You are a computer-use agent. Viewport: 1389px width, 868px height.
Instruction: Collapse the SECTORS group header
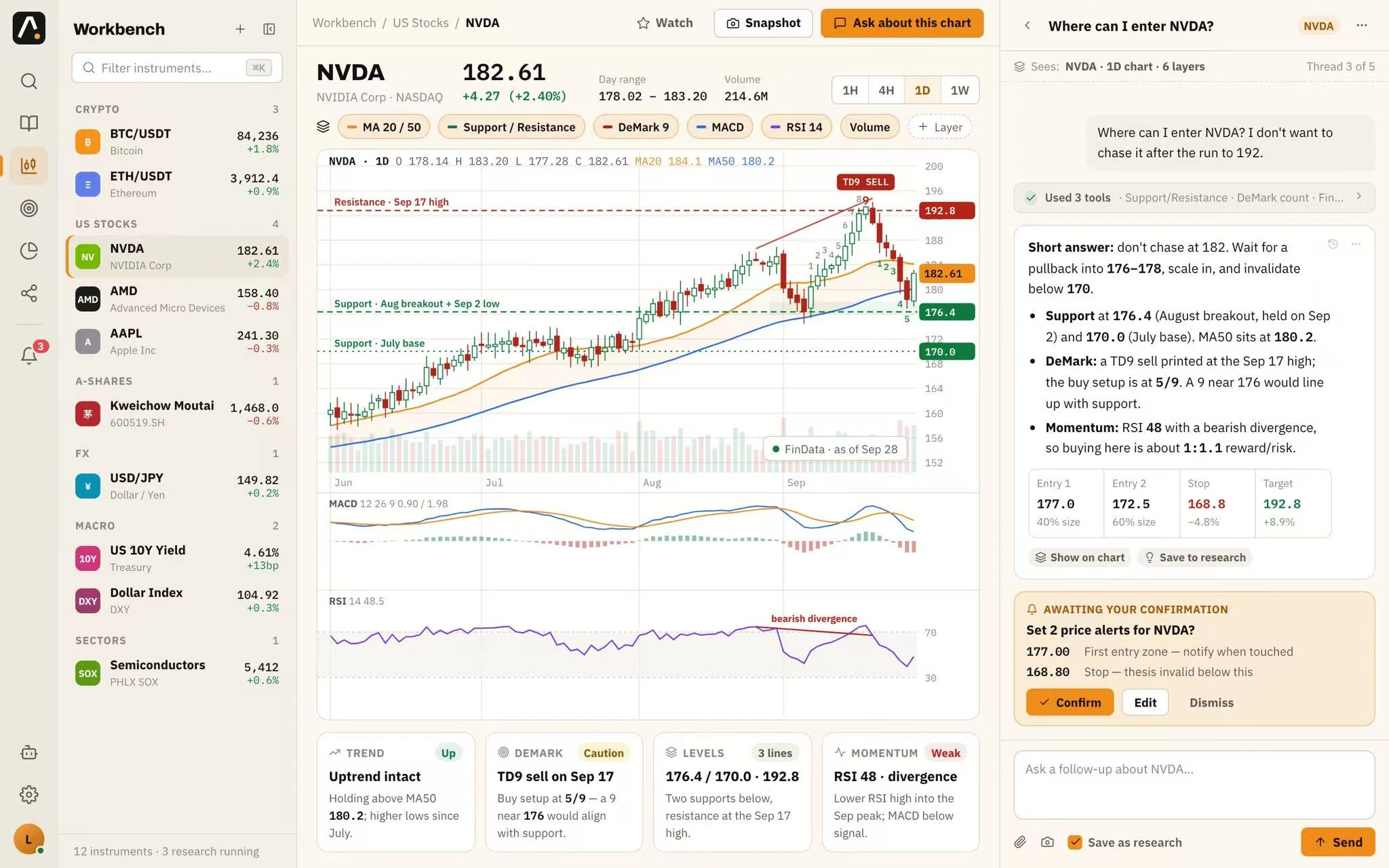click(x=177, y=640)
